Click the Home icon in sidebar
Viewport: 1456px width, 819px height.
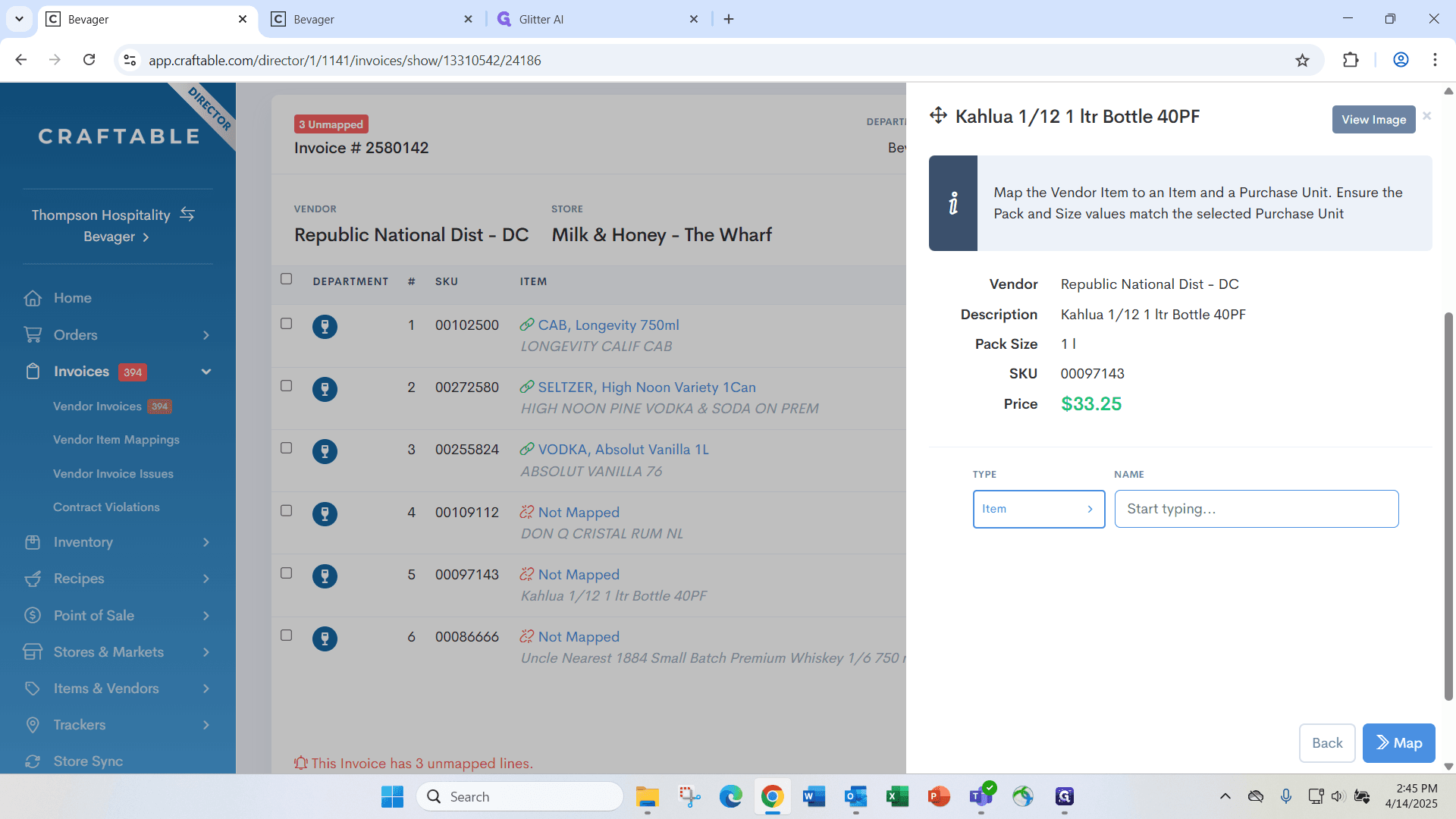coord(33,298)
